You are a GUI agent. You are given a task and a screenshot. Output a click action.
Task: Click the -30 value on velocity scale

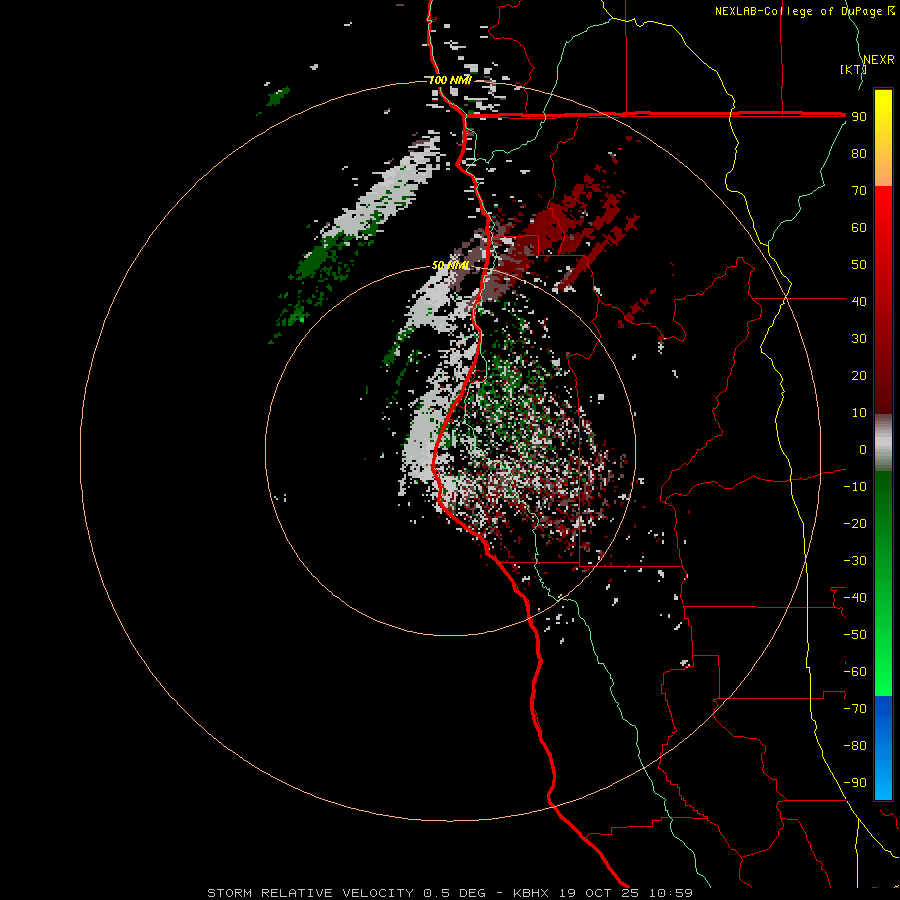click(x=855, y=561)
